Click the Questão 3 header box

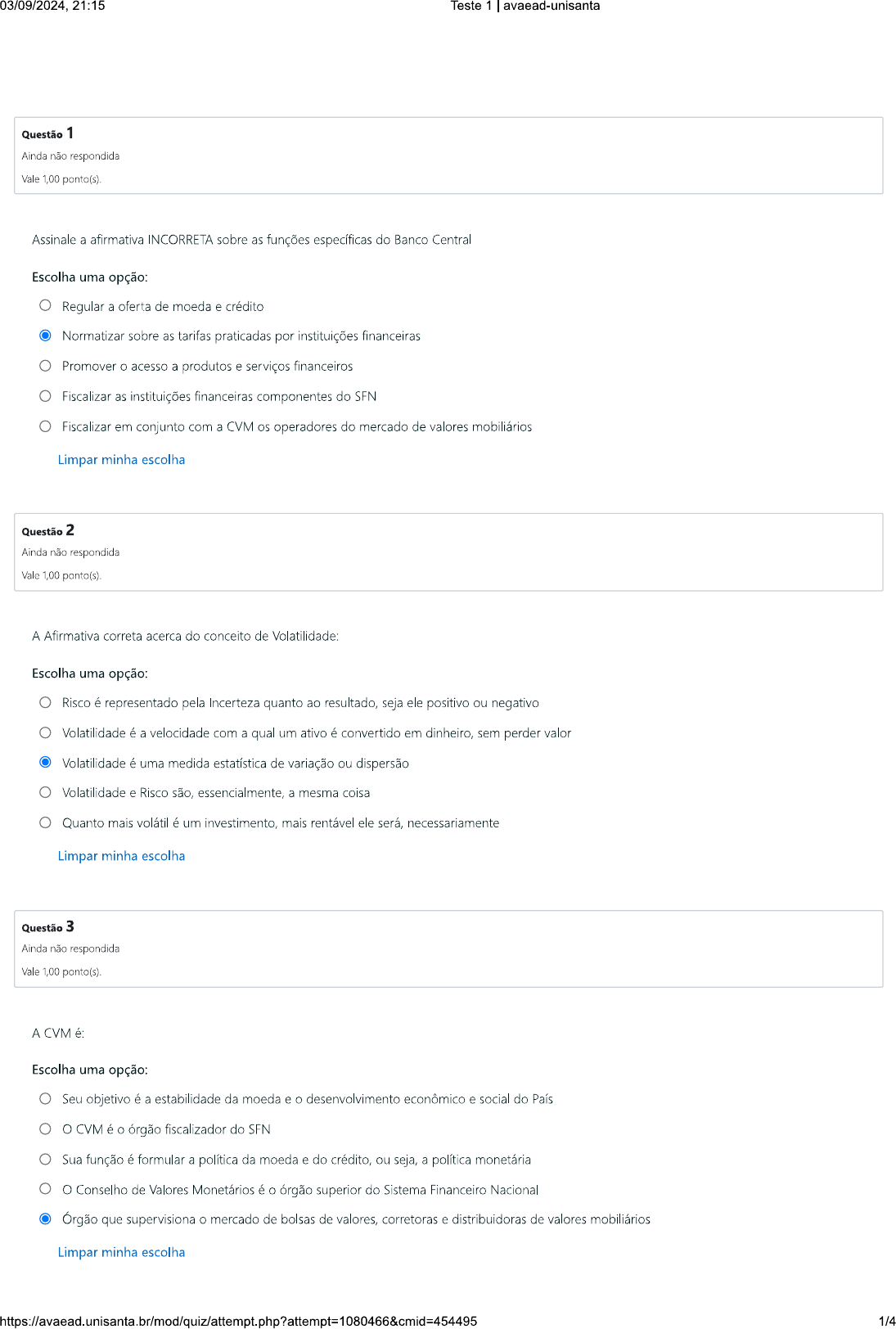(448, 948)
